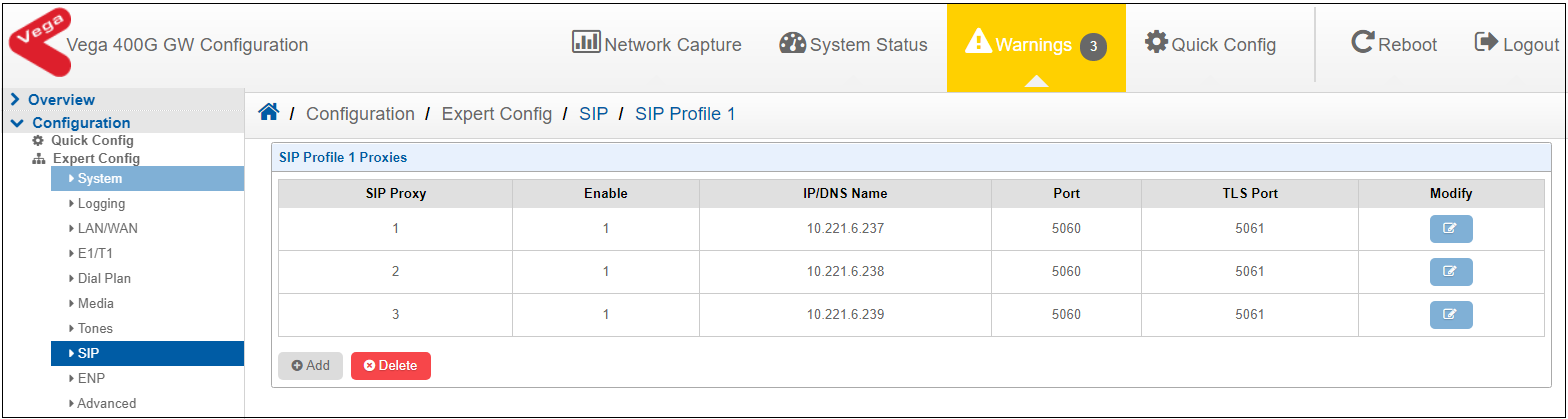
Task: Click the Add proxy button
Action: pos(310,366)
